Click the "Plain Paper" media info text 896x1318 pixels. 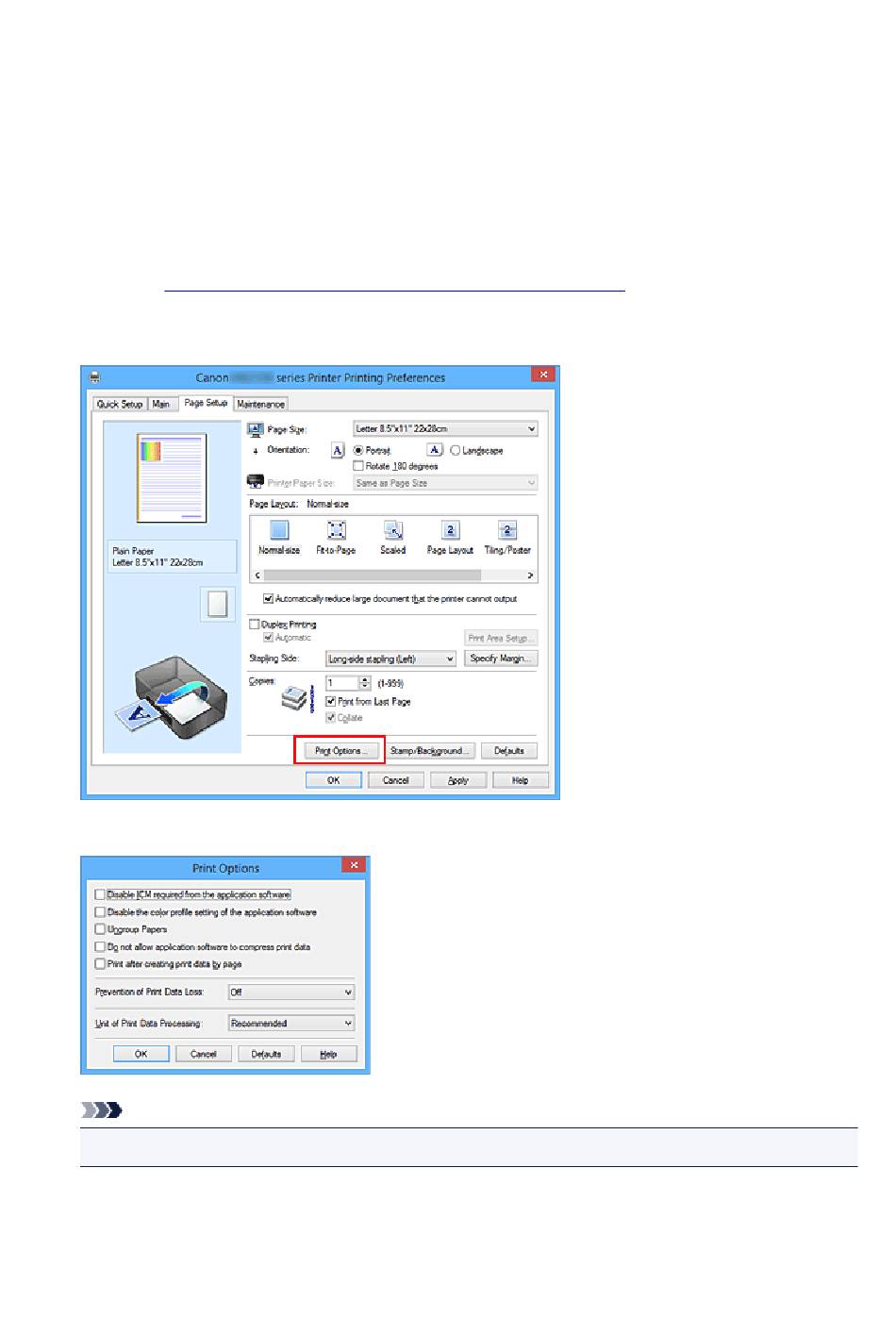pos(133,551)
